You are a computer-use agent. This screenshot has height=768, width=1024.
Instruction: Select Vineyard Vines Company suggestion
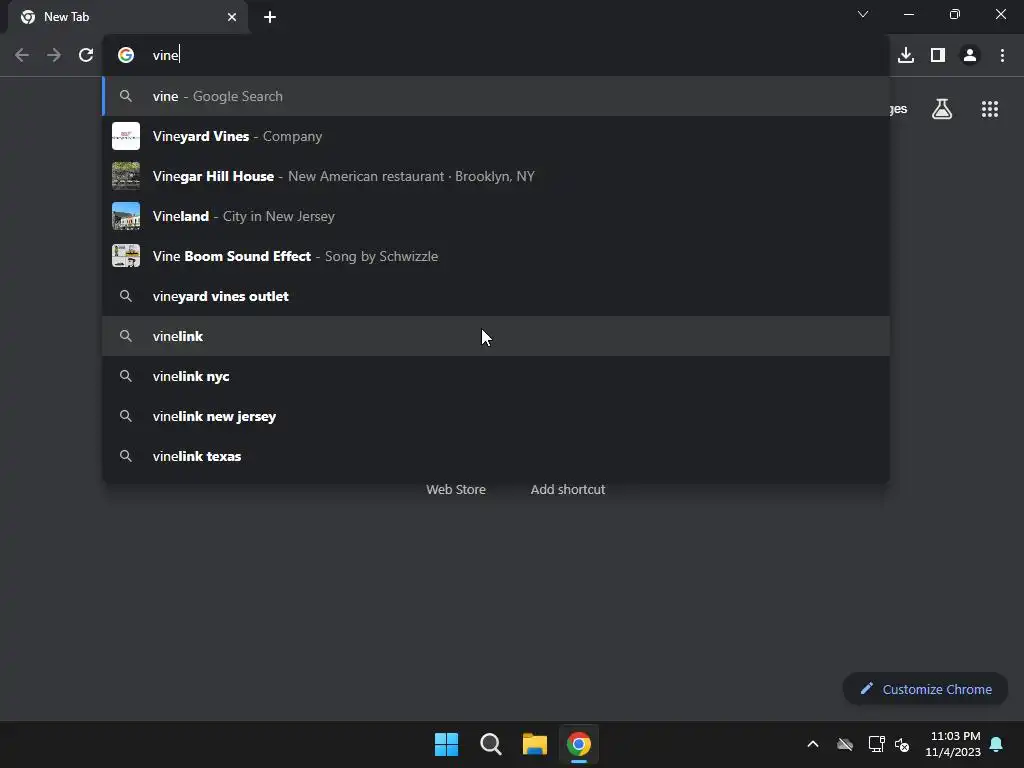[x=496, y=136]
